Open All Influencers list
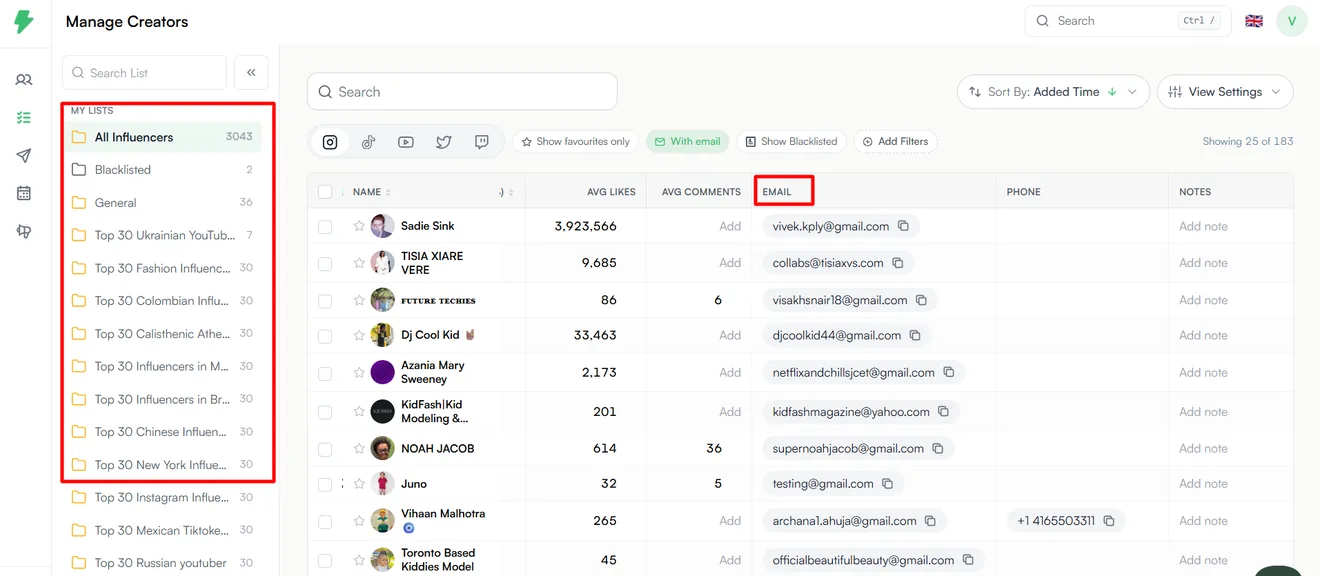1320x576 pixels. pos(163,137)
